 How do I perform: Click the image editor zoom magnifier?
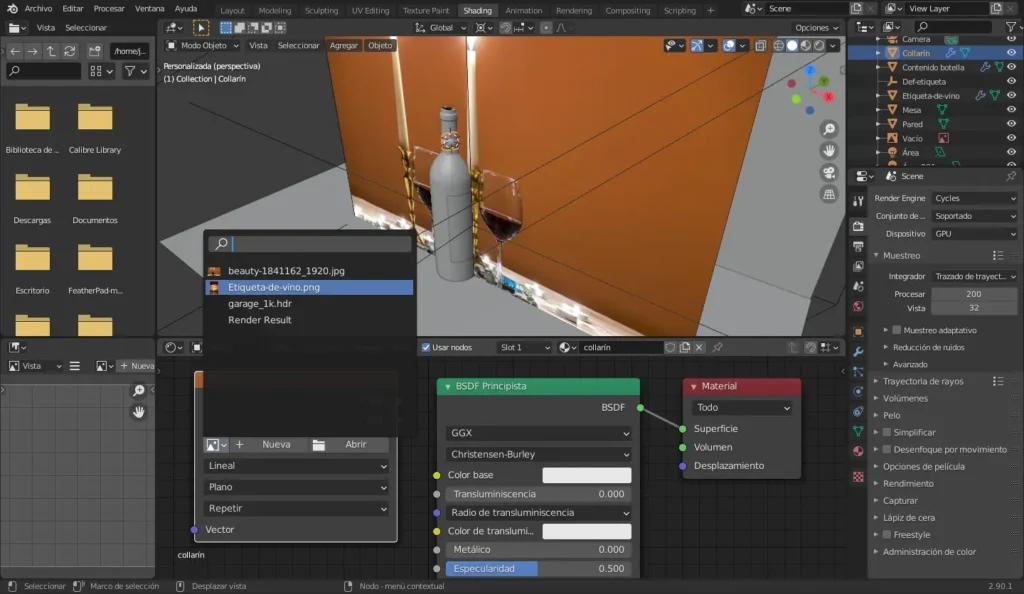pyautogui.click(x=138, y=390)
